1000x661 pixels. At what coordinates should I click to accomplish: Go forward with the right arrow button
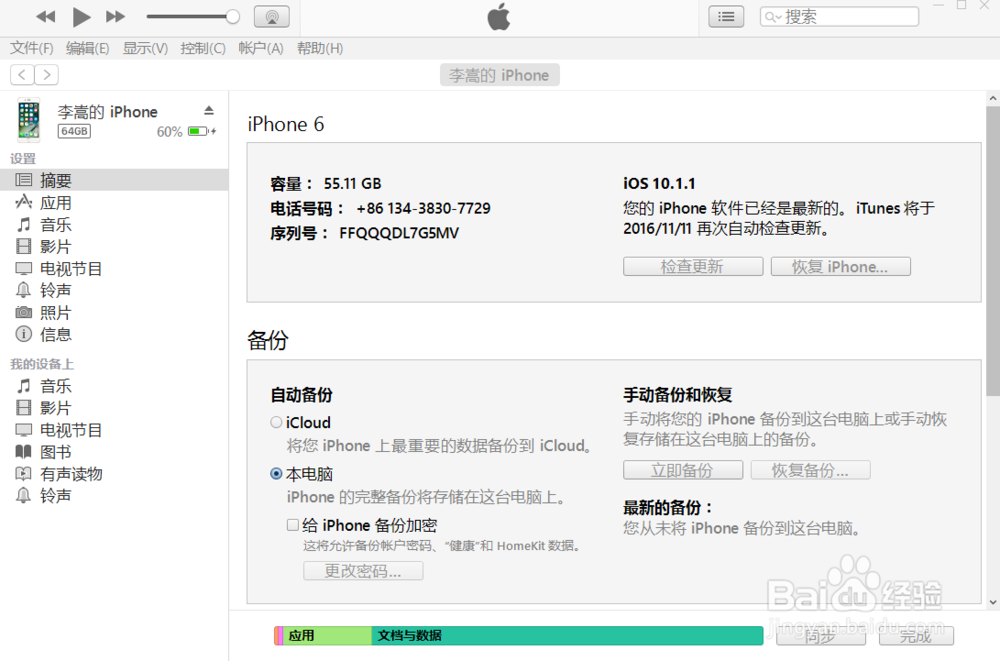pos(47,75)
